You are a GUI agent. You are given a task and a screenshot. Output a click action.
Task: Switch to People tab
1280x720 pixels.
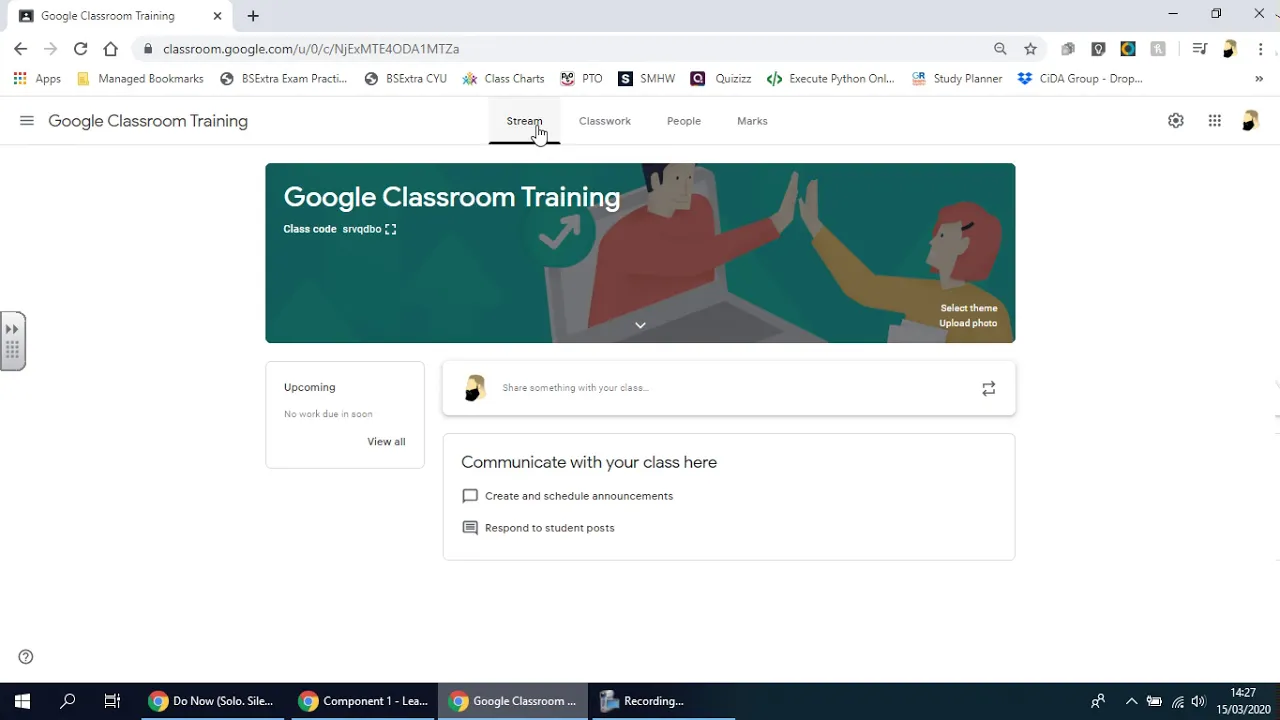coord(684,121)
